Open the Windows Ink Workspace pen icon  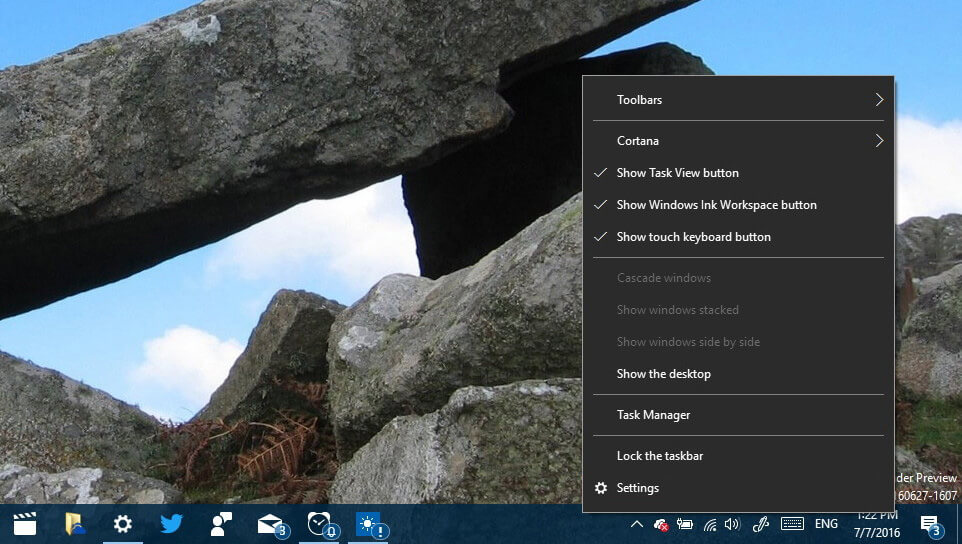[x=761, y=524]
